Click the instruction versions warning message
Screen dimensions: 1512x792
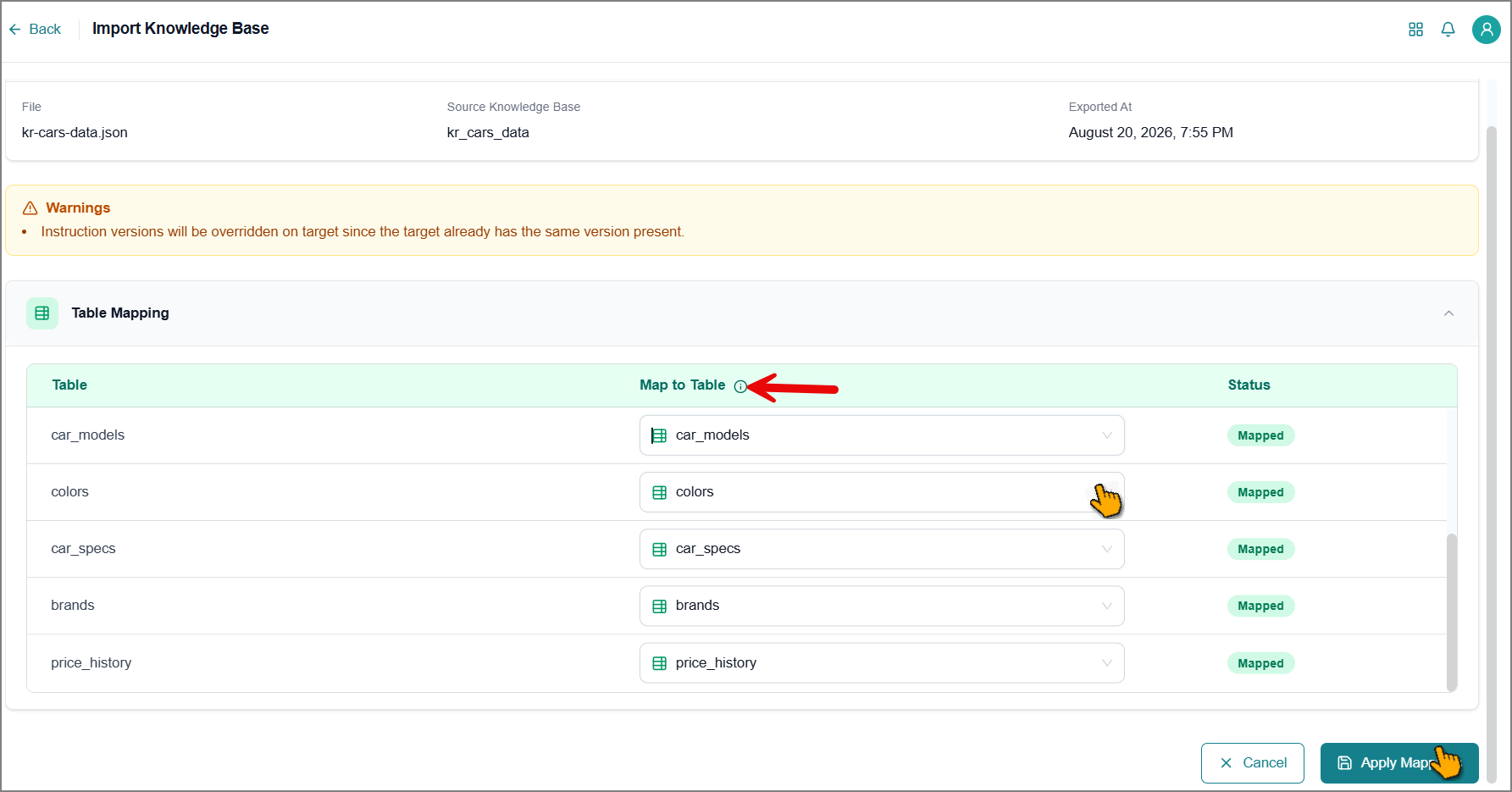click(363, 232)
